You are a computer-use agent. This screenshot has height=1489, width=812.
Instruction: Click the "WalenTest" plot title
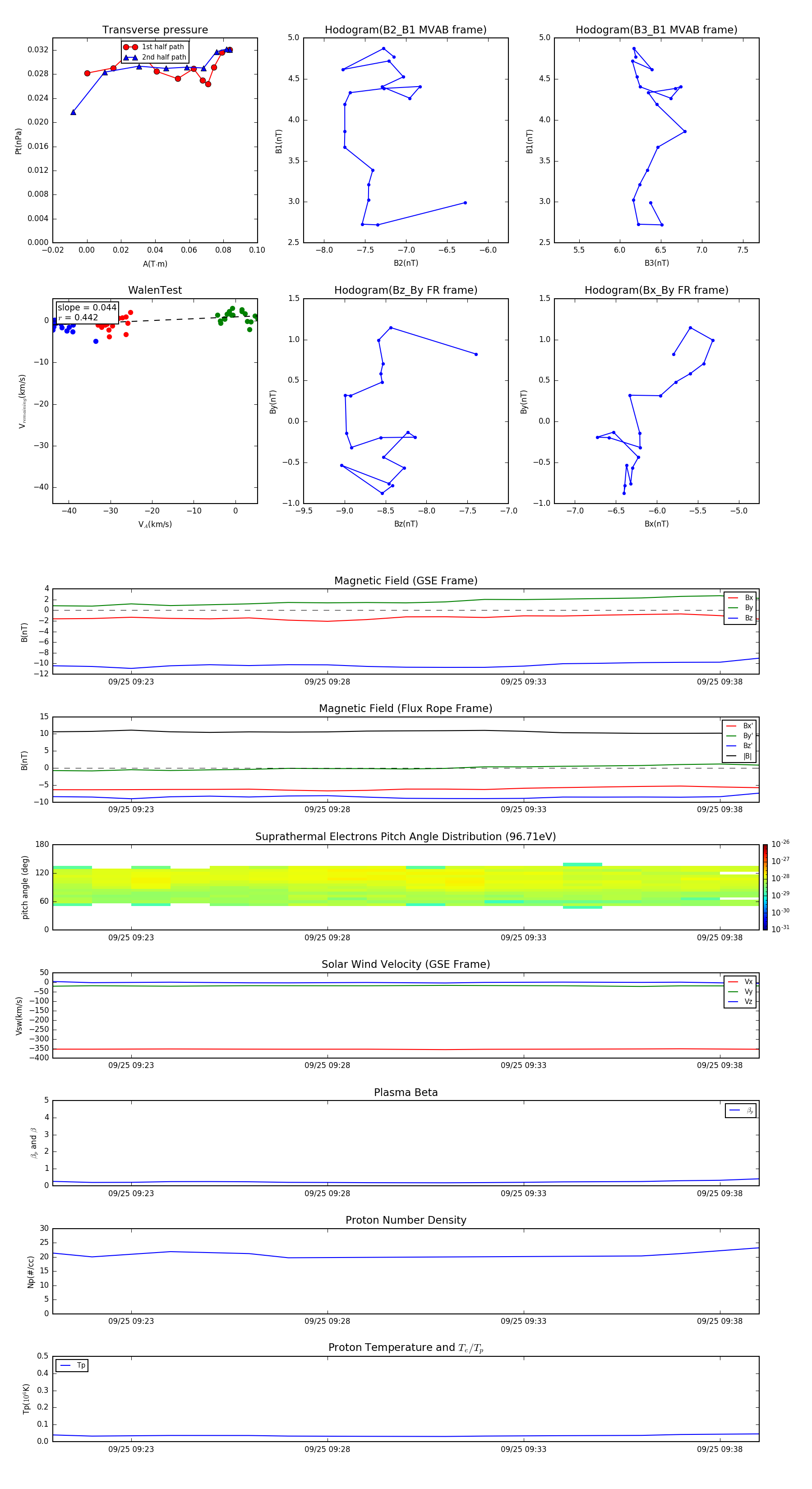point(155,290)
